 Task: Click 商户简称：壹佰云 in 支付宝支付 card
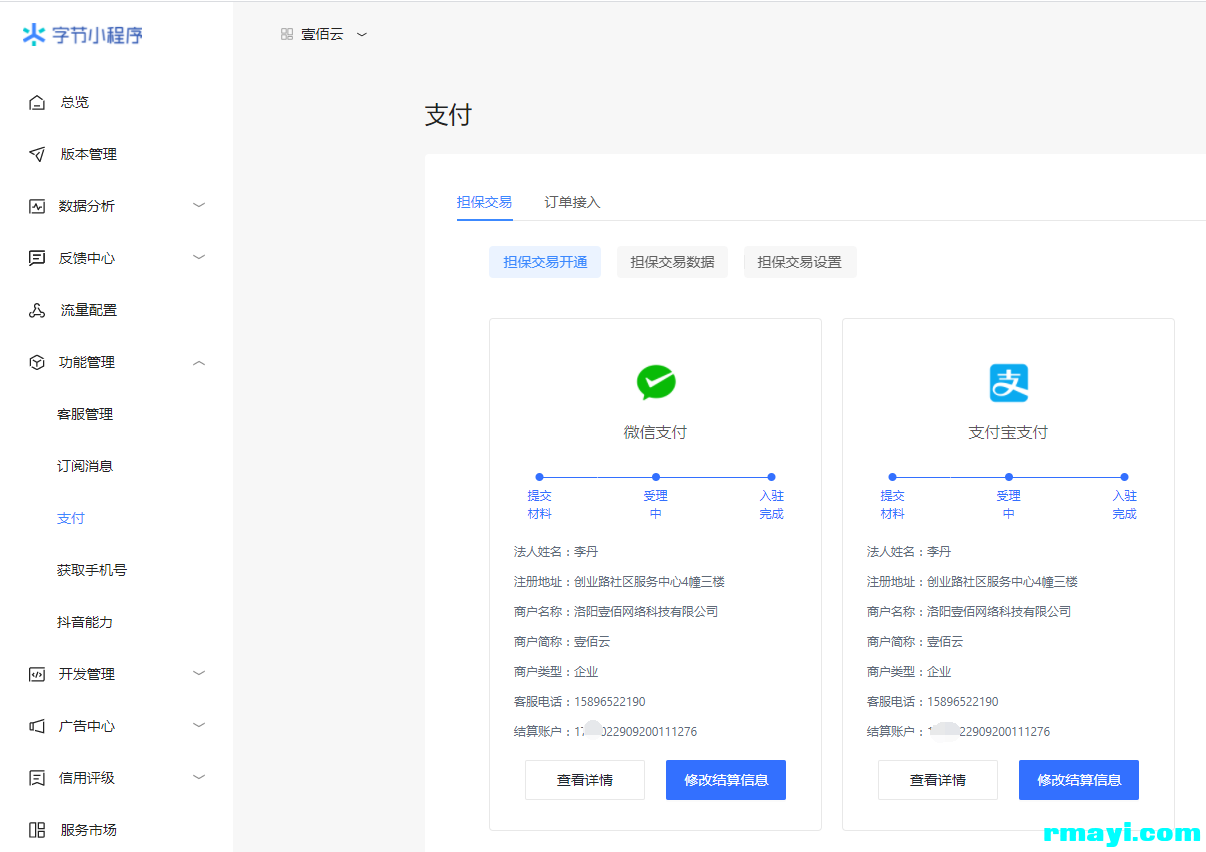tap(915, 641)
